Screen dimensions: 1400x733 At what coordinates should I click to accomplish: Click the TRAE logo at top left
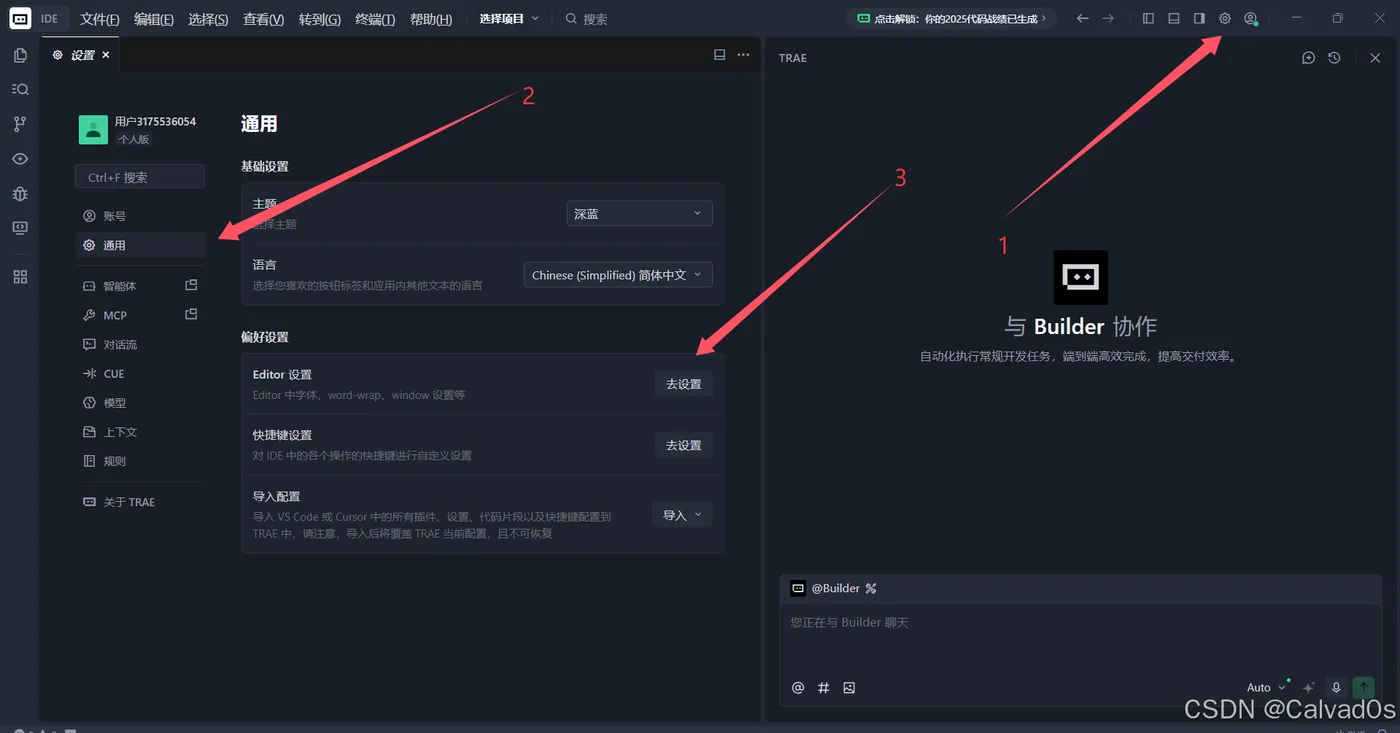point(20,18)
